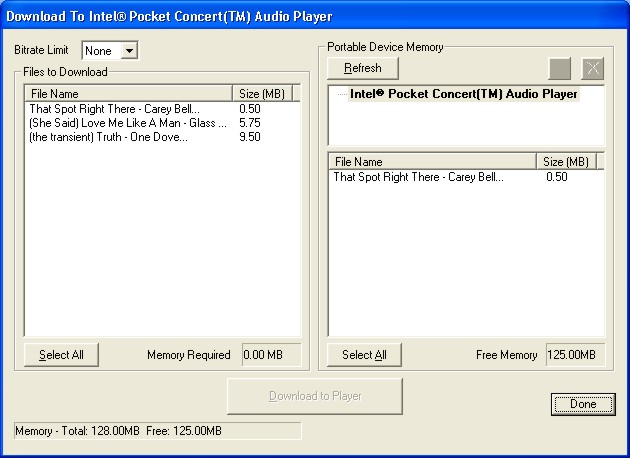This screenshot has width=630, height=458.
Task: Click the 0.50 size in device memory list
Action: (x=557, y=177)
